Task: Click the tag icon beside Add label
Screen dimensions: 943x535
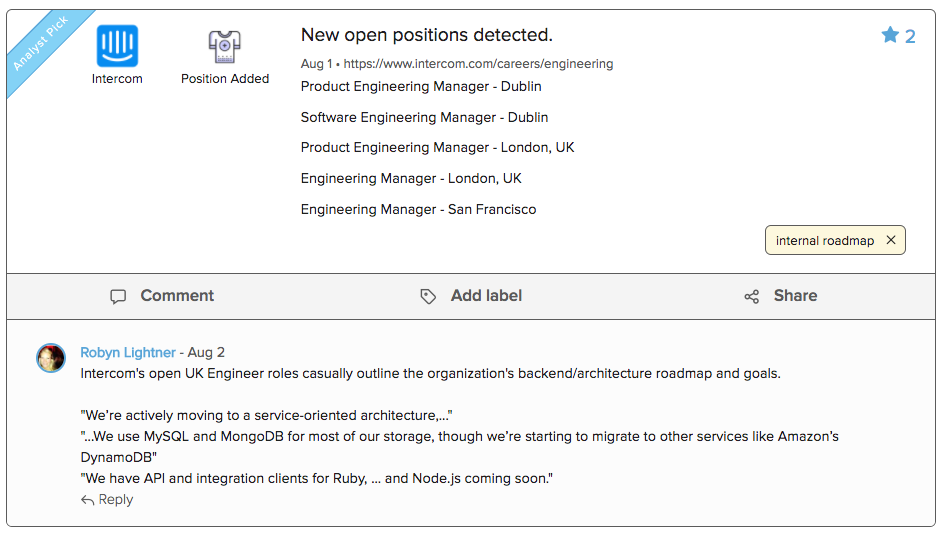Action: (x=428, y=296)
